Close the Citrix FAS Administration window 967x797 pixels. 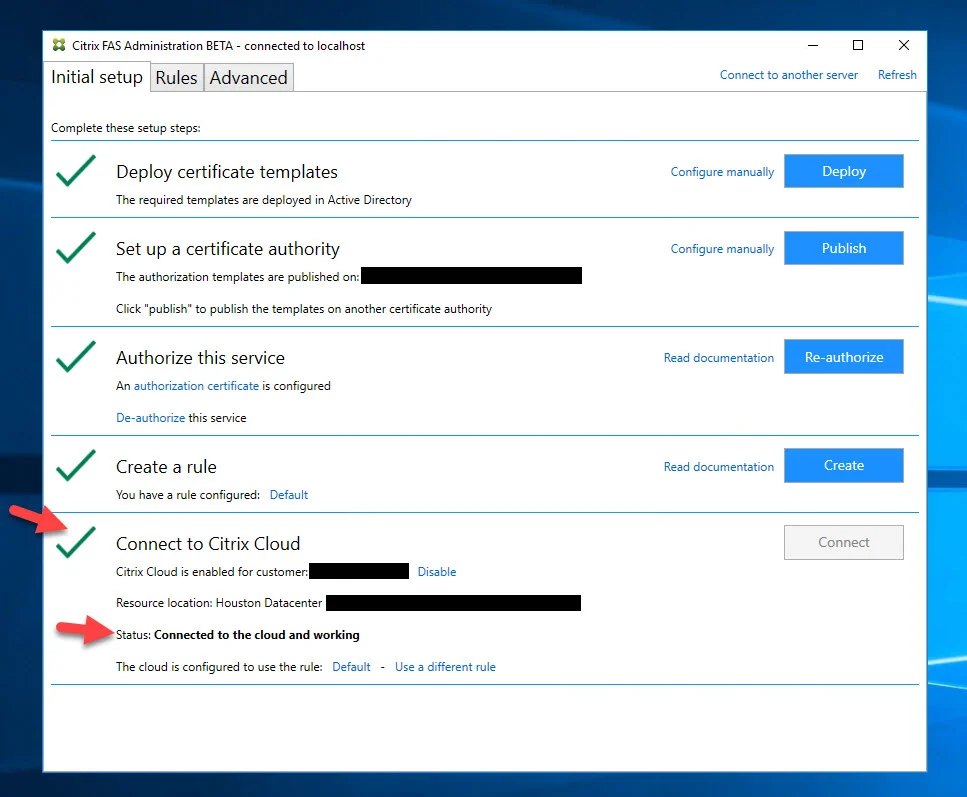[903, 45]
